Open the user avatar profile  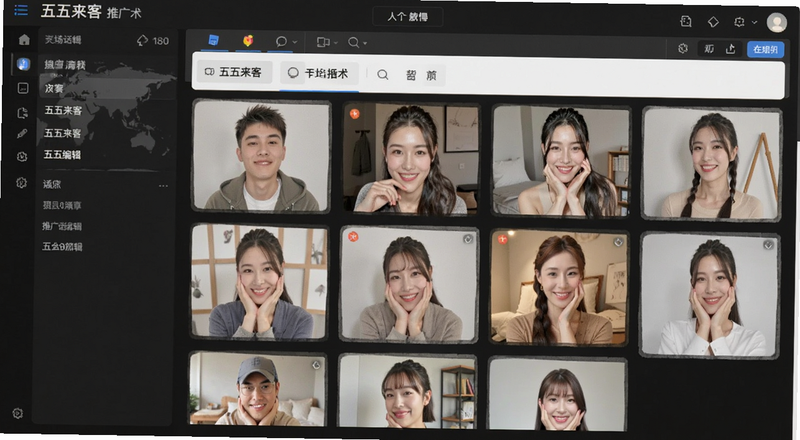pyautogui.click(x=777, y=22)
